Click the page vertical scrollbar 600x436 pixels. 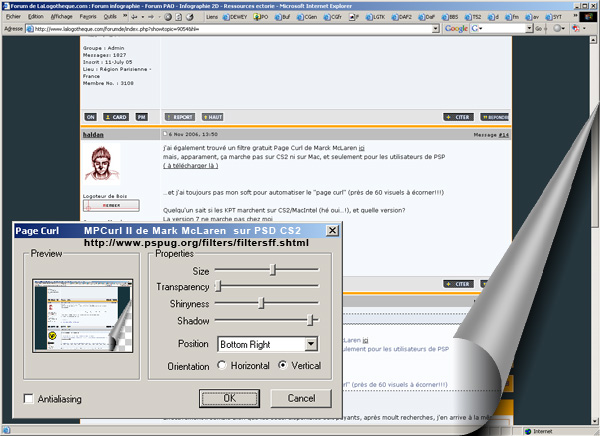click(593, 230)
